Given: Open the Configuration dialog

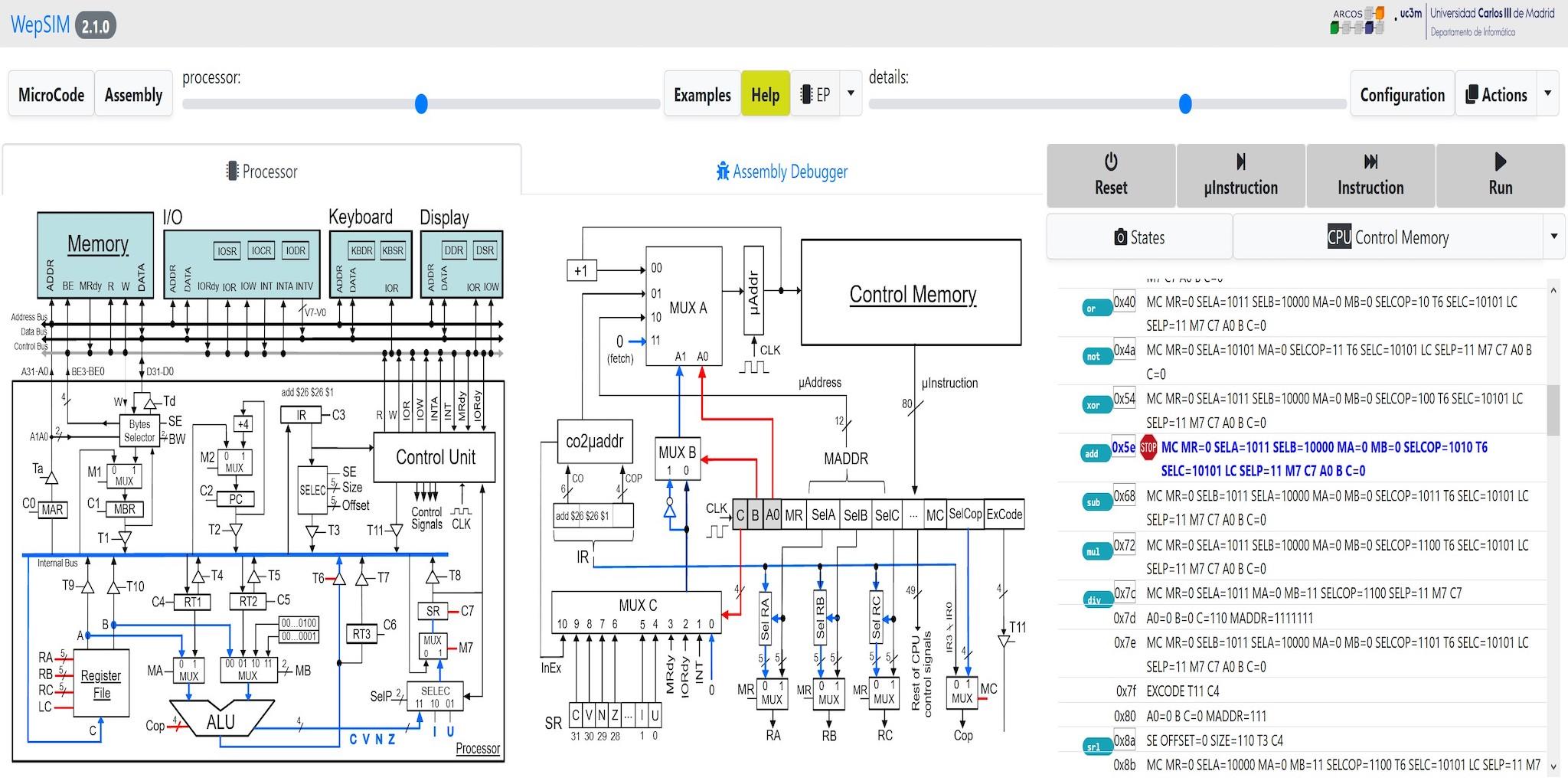Looking at the screenshot, I should [1402, 94].
